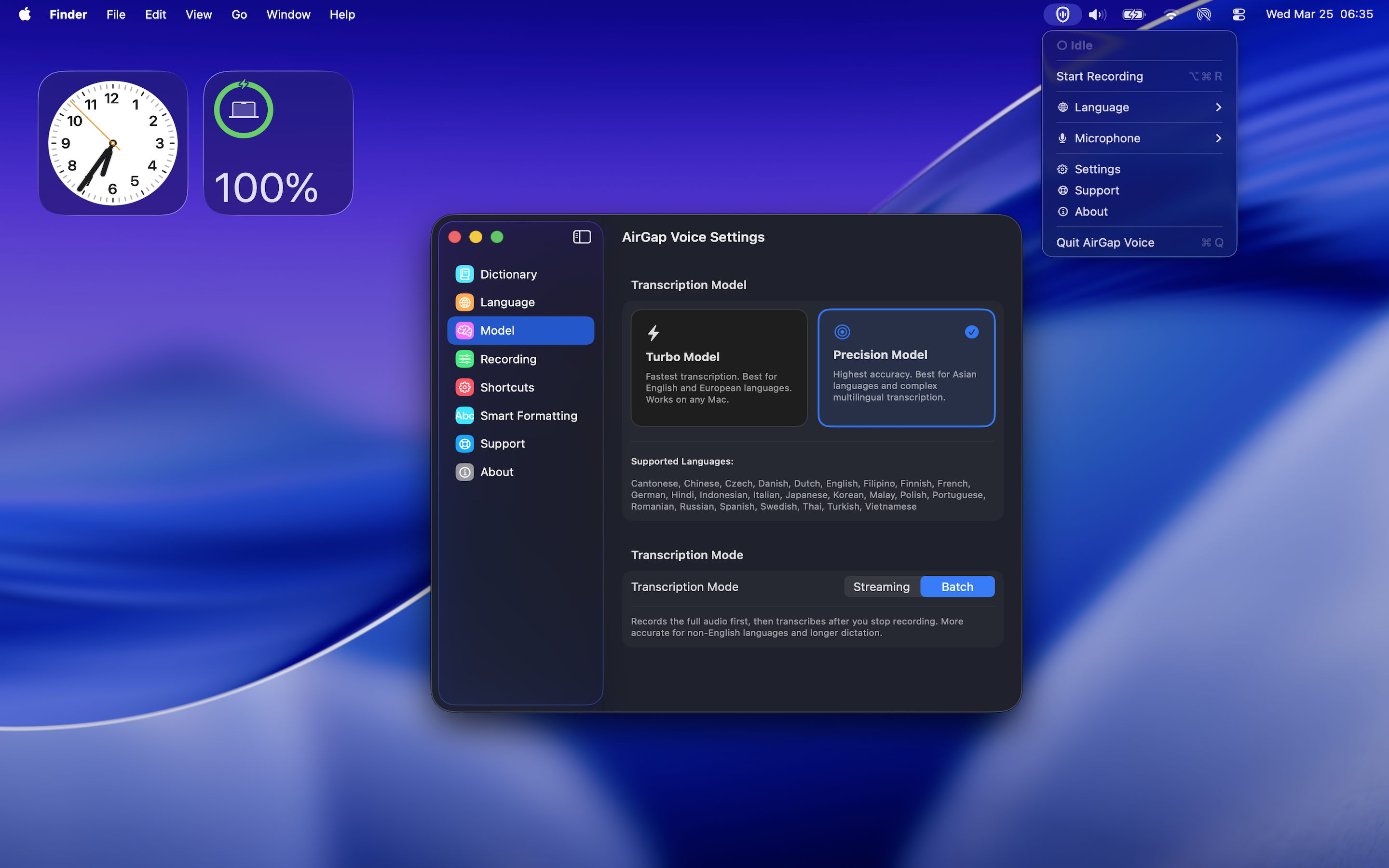1389x868 pixels.
Task: Open the Dictionary settings section
Action: click(520, 274)
